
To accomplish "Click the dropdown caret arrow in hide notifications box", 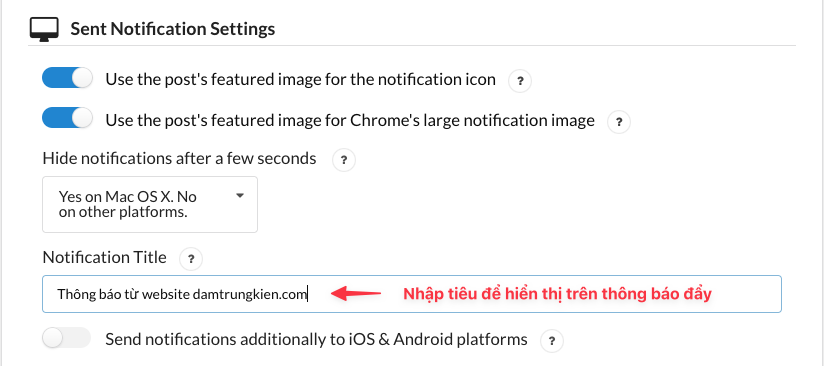I will tap(240, 196).
